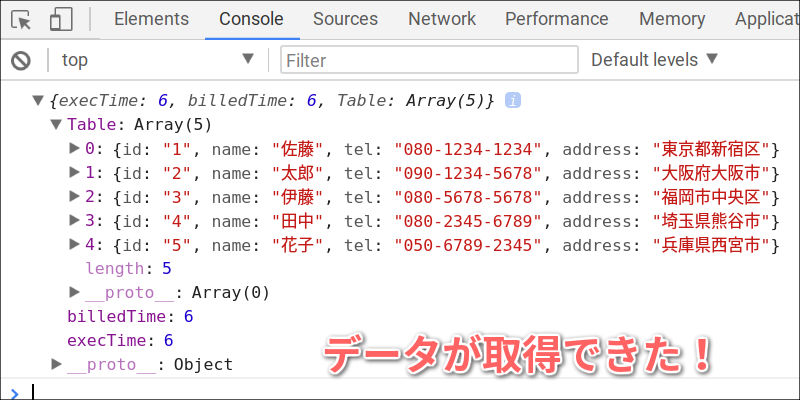Image resolution: width=800 pixels, height=400 pixels.
Task: Click the tel value "080-2345-6789"
Action: pyautogui.click(x=467, y=221)
